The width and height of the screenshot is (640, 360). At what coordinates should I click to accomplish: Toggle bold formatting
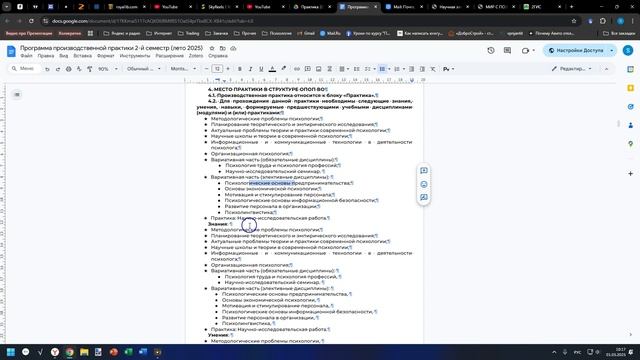(x=240, y=69)
